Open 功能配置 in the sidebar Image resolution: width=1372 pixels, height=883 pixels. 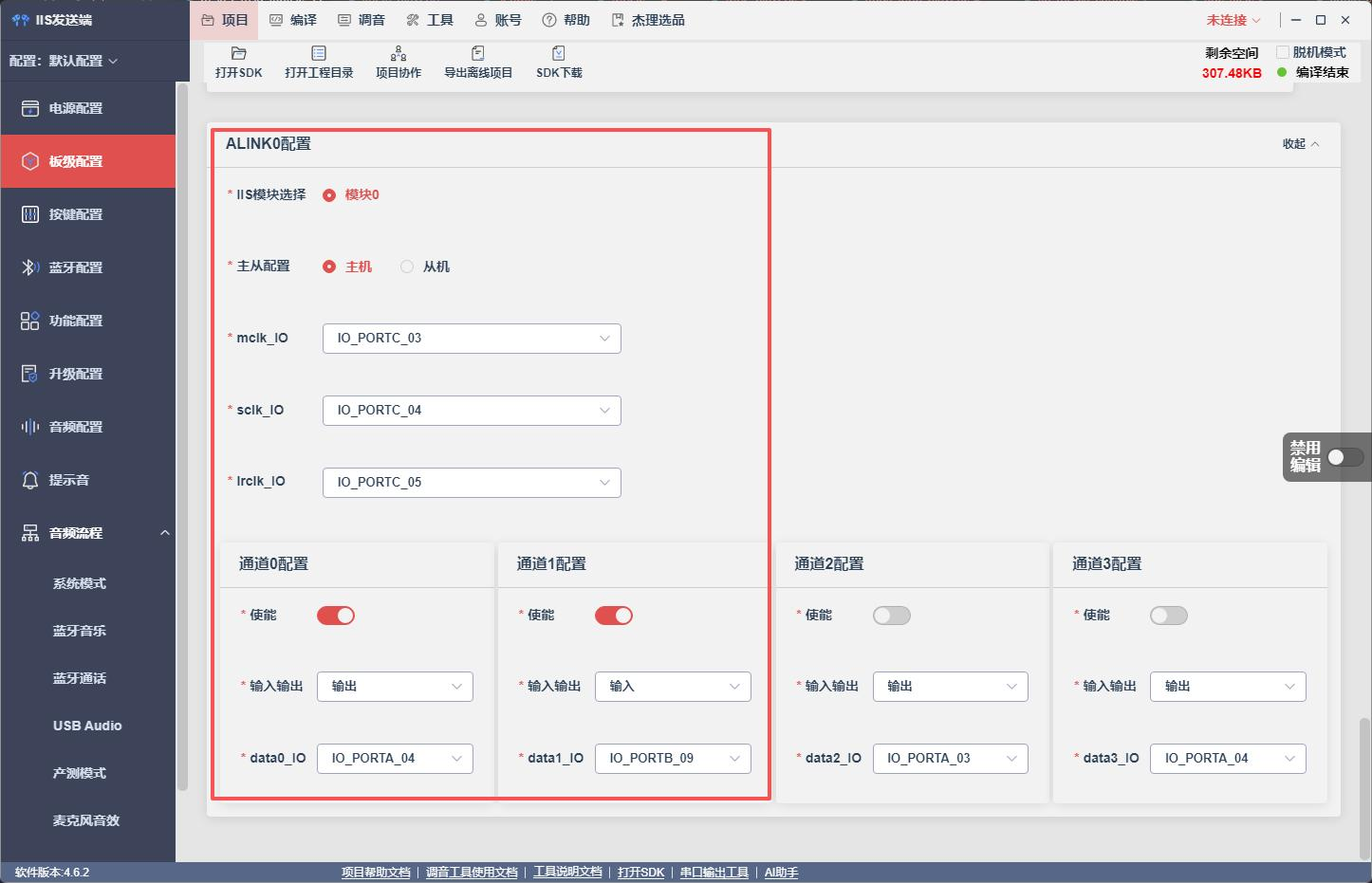(x=87, y=321)
